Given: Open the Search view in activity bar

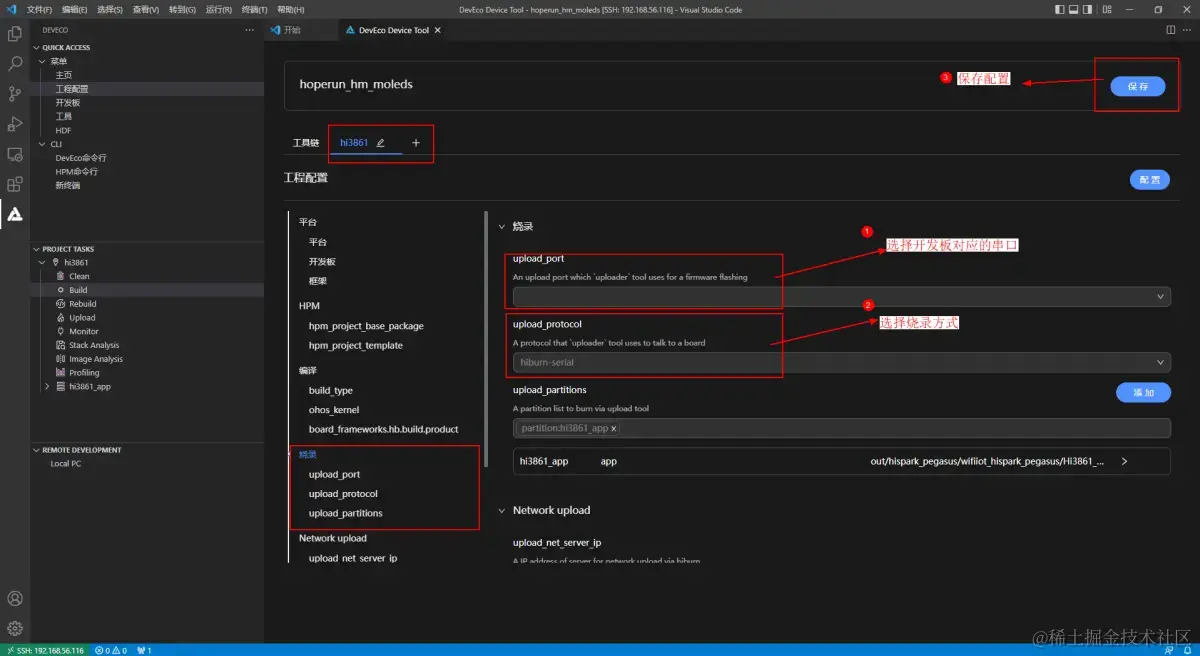Looking at the screenshot, I should tap(15, 64).
